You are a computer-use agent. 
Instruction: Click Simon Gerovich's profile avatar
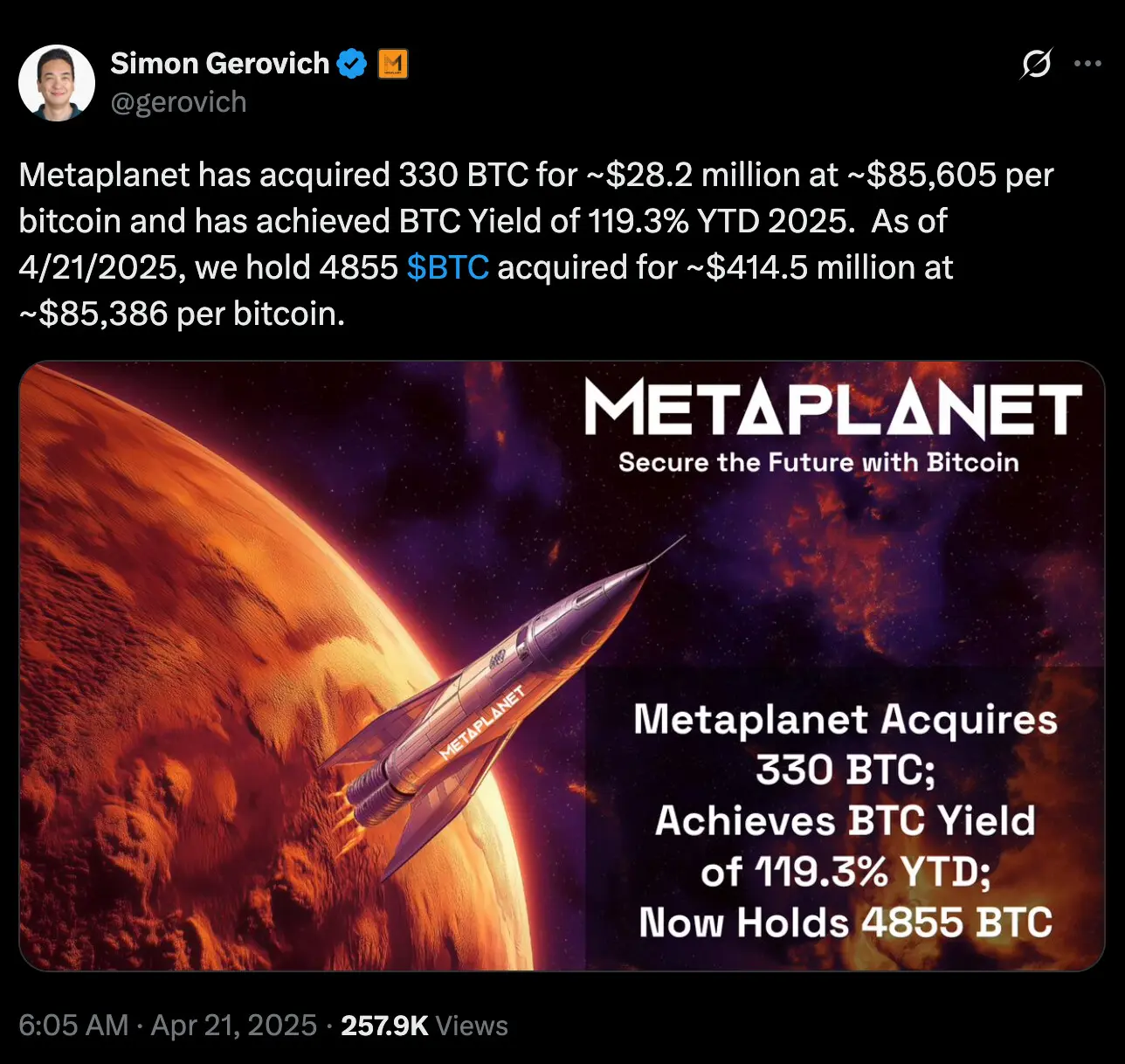point(57,83)
